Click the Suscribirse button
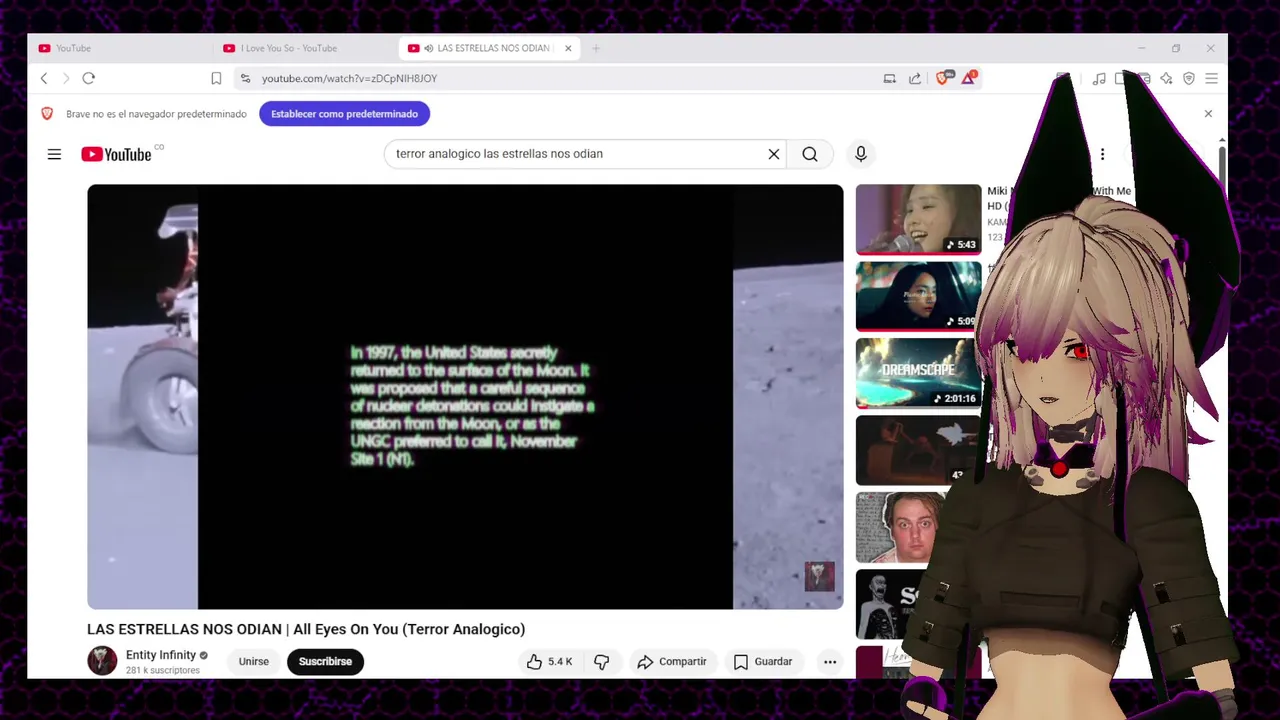This screenshot has height=720, width=1280. pos(325,662)
